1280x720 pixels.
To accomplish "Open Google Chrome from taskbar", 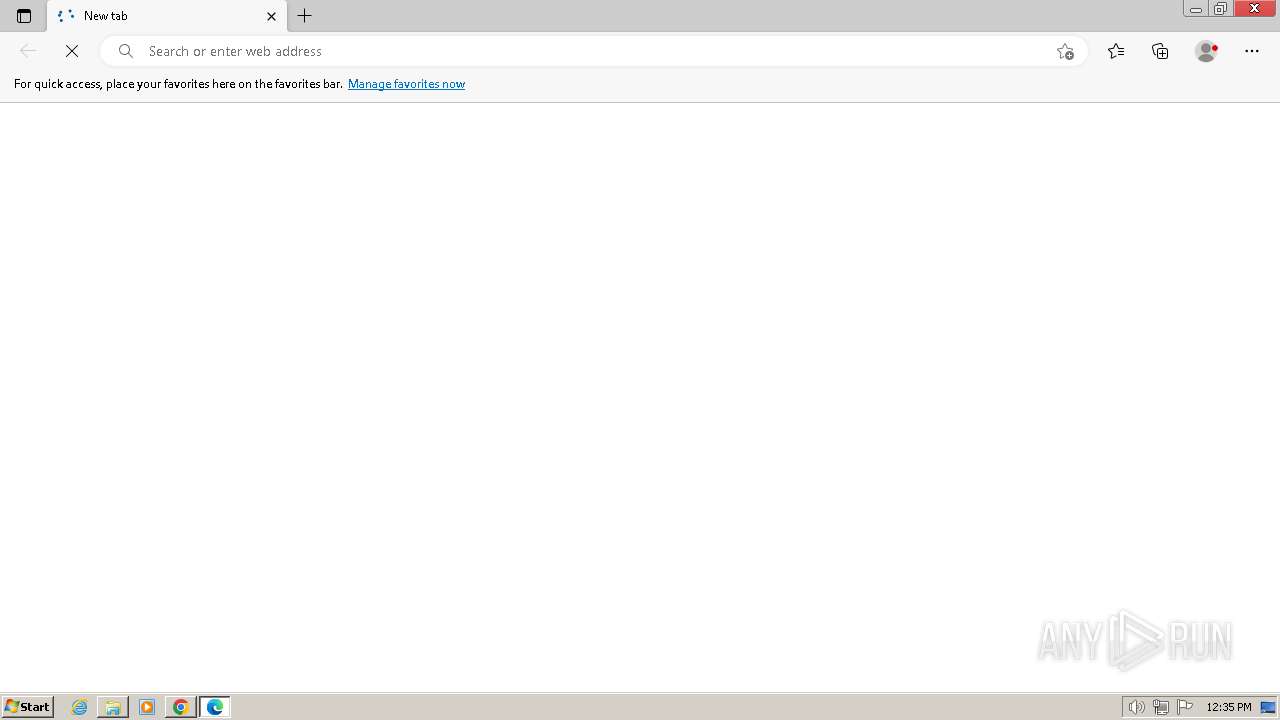I will [x=181, y=707].
